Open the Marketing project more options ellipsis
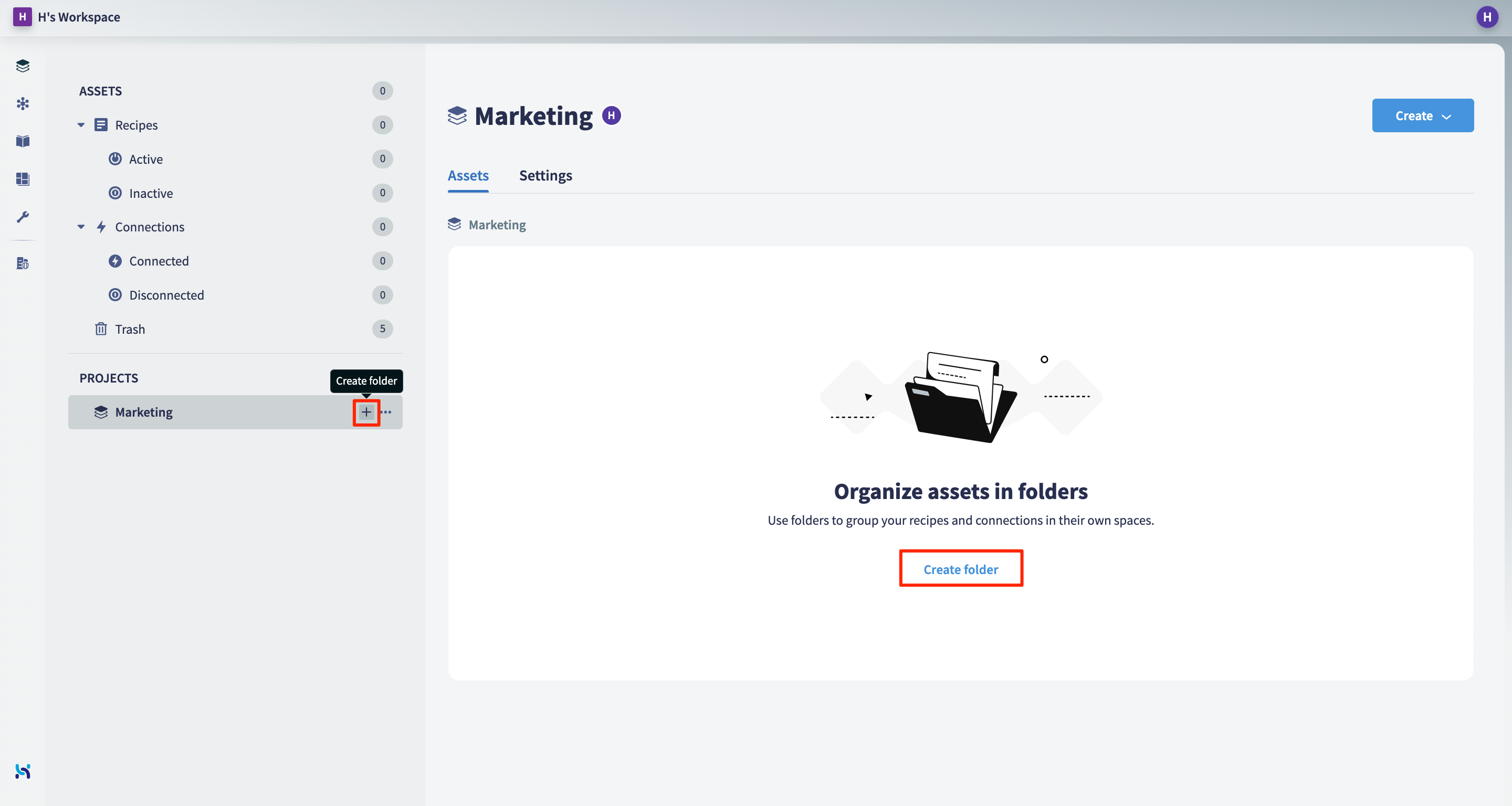This screenshot has height=806, width=1512. (x=386, y=412)
